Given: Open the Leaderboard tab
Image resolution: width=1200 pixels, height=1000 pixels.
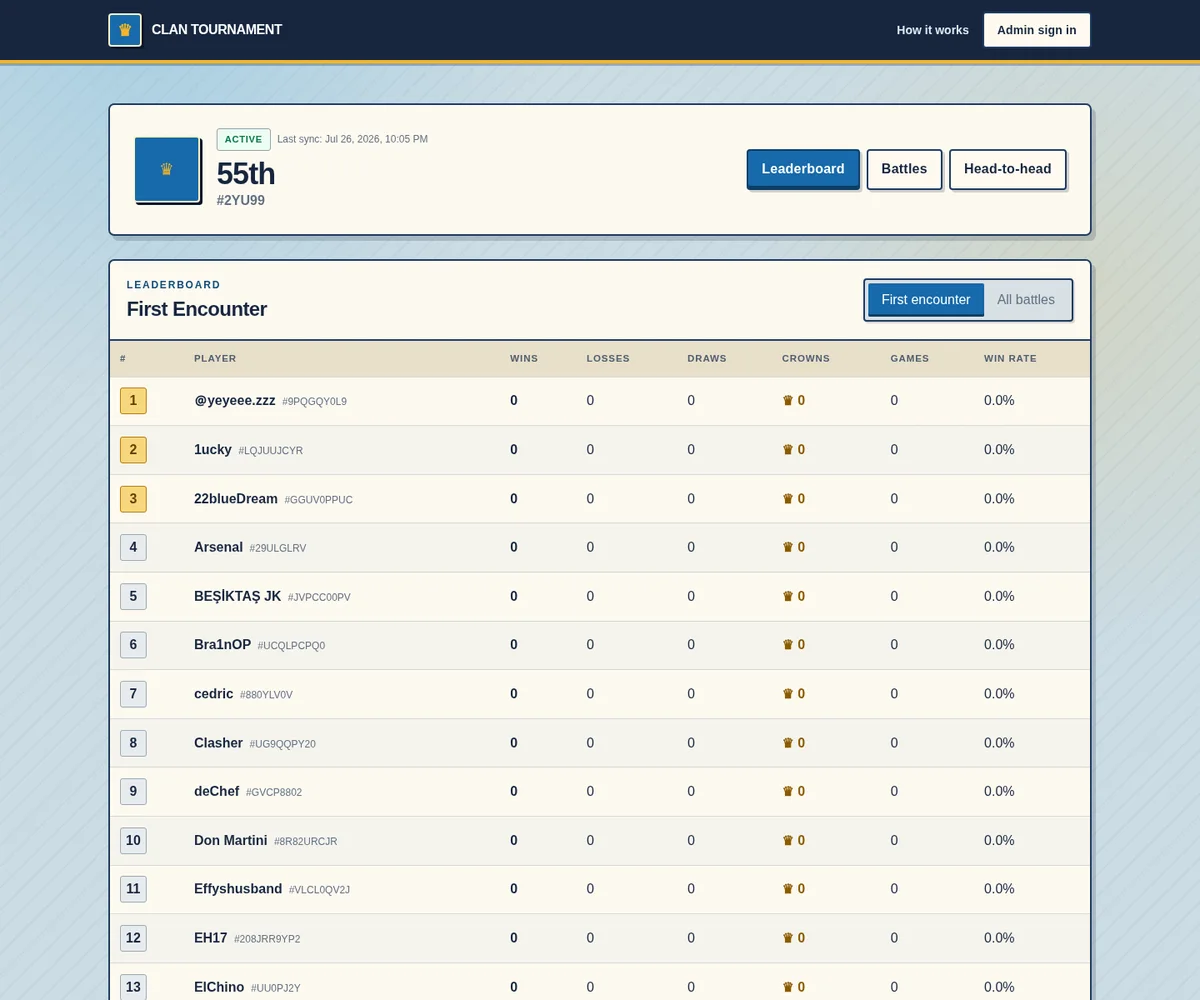Looking at the screenshot, I should pos(803,169).
